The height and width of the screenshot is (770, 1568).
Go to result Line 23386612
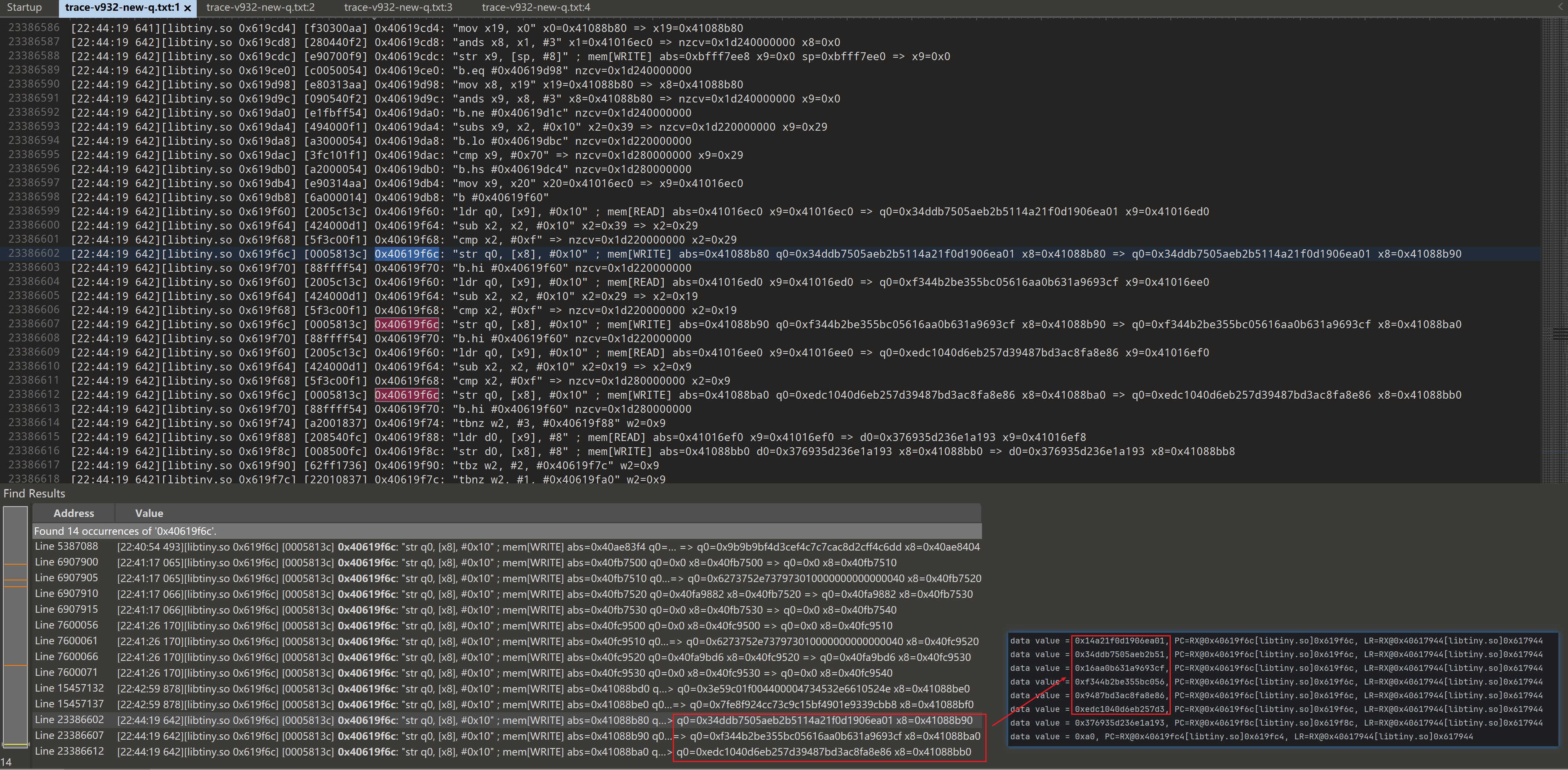point(506,752)
